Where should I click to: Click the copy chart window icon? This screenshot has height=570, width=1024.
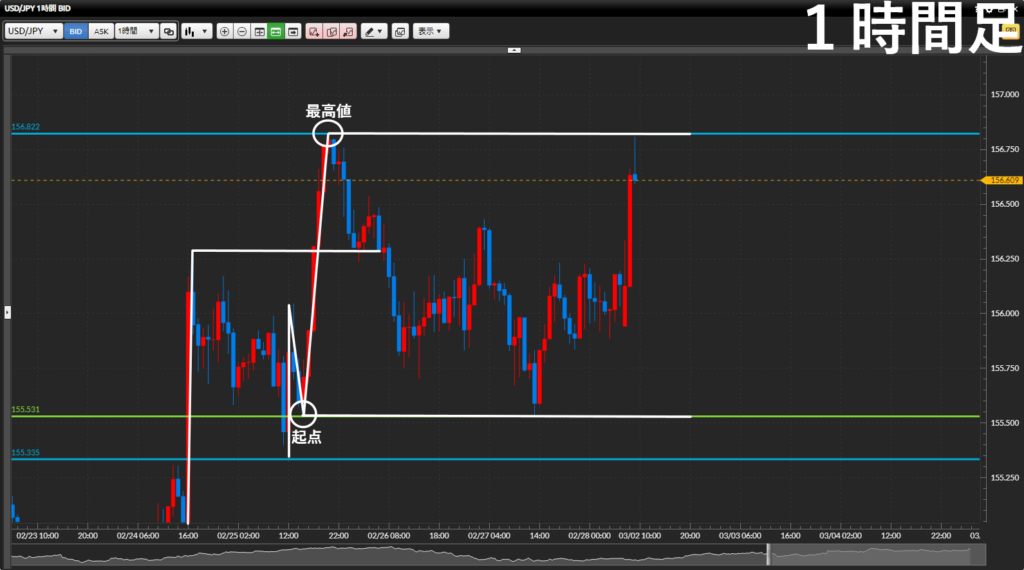coord(400,31)
